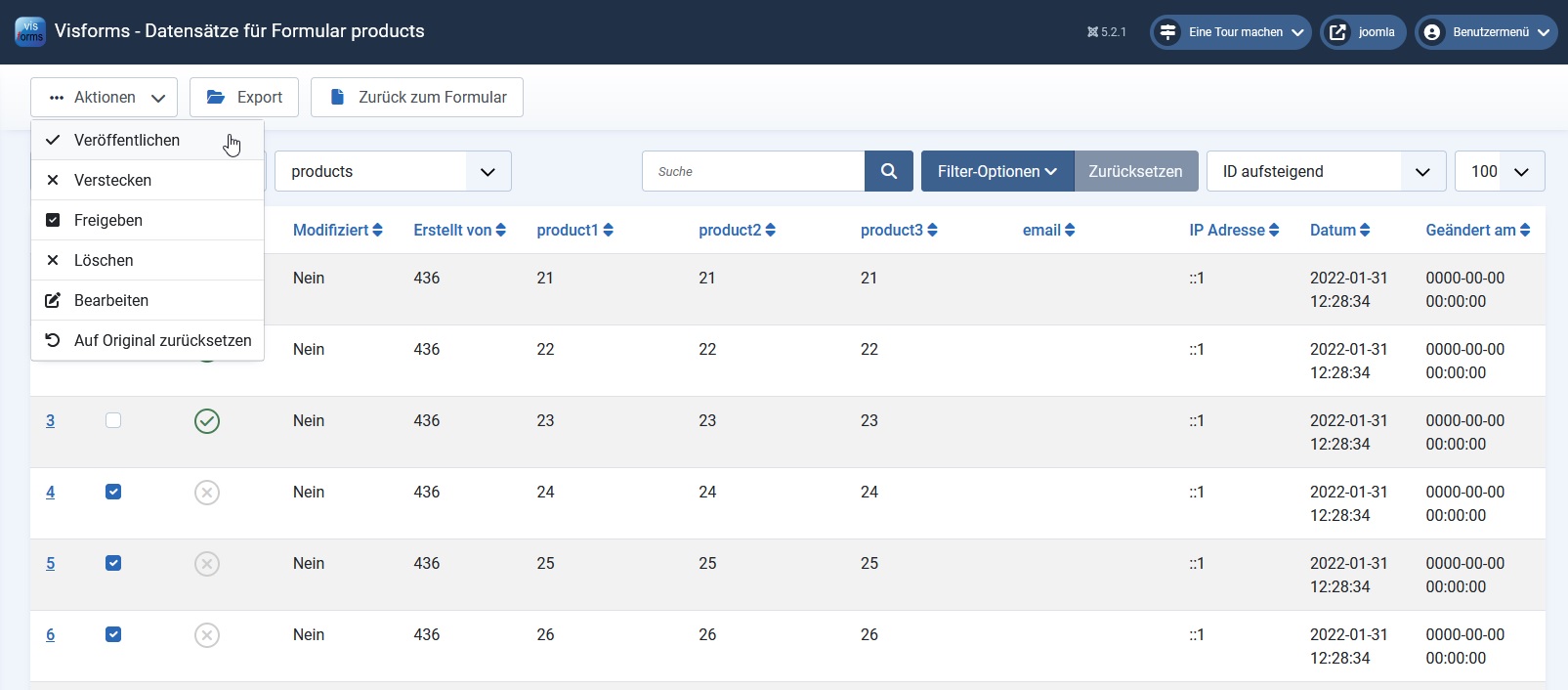Toggle unpublished status icon in row 6

click(207, 635)
